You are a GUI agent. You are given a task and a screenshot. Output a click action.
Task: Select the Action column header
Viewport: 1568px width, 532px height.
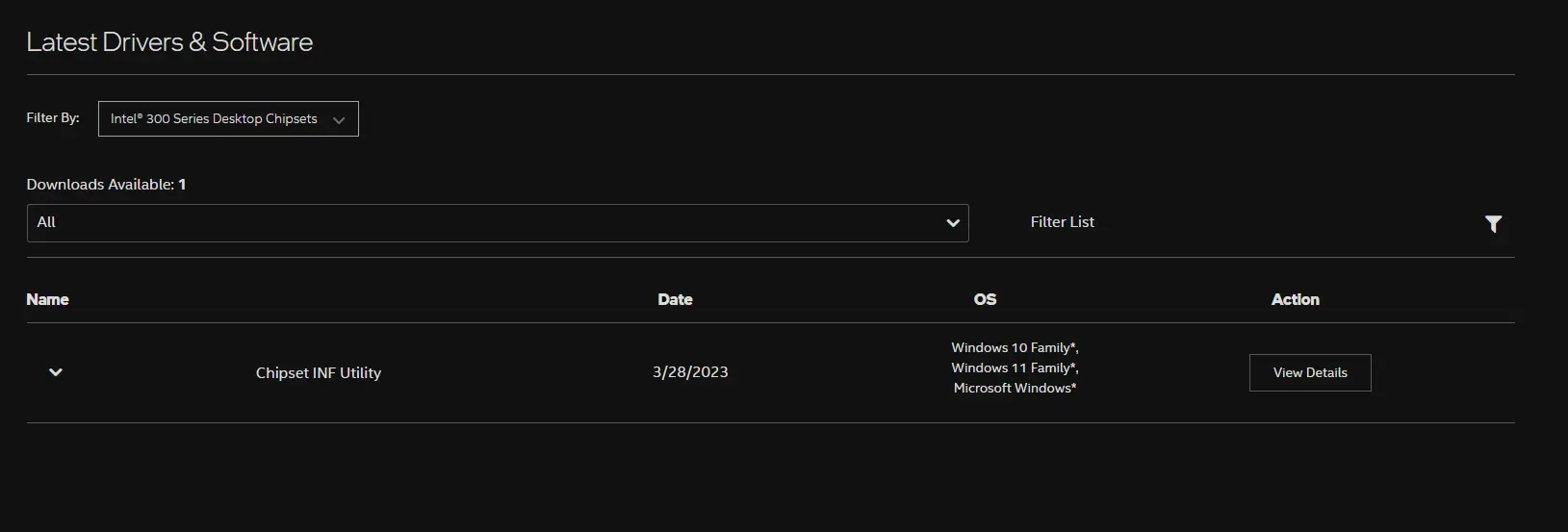(x=1296, y=299)
